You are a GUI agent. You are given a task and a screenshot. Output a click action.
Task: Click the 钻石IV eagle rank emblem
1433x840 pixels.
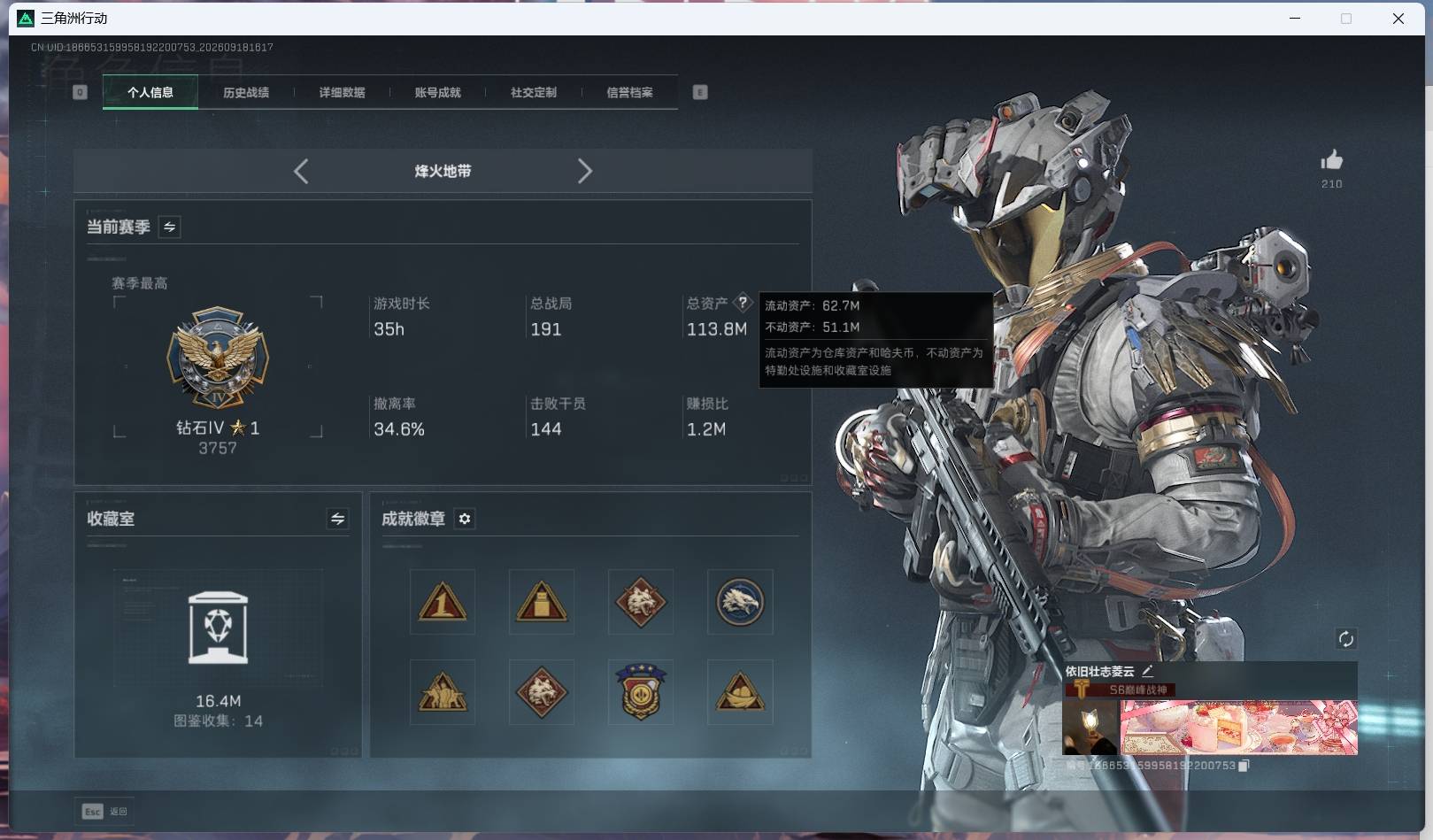click(218, 358)
